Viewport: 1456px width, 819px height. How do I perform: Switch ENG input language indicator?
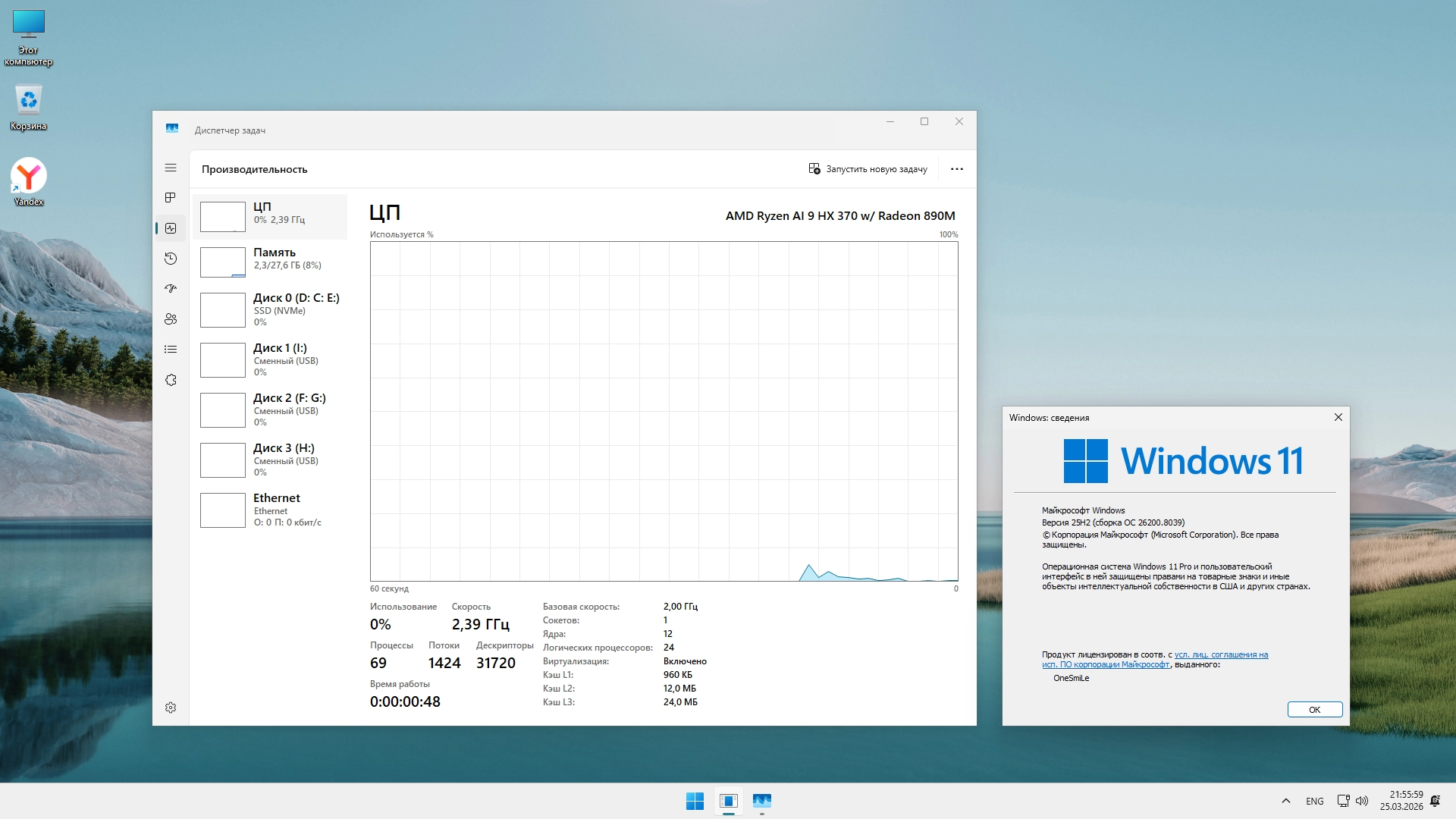point(1315,801)
